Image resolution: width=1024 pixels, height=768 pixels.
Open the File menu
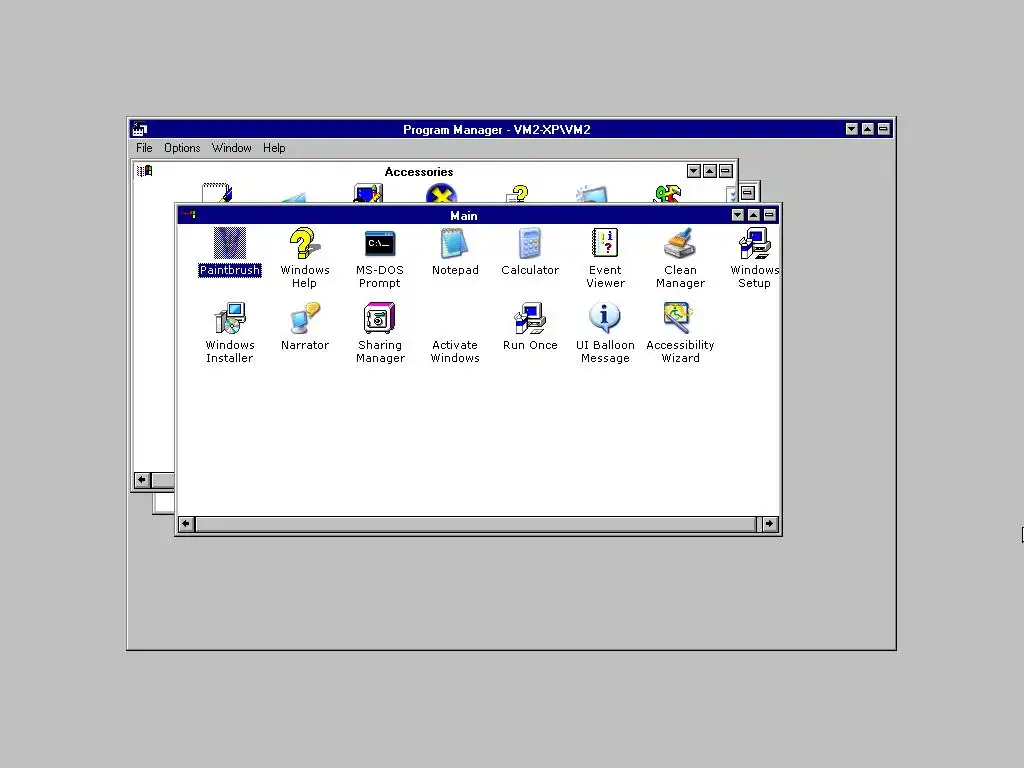[x=144, y=148]
